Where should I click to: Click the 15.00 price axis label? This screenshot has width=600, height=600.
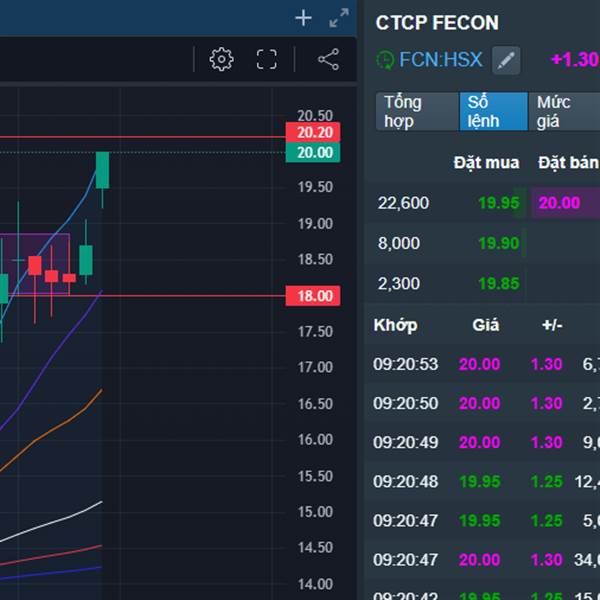click(315, 512)
